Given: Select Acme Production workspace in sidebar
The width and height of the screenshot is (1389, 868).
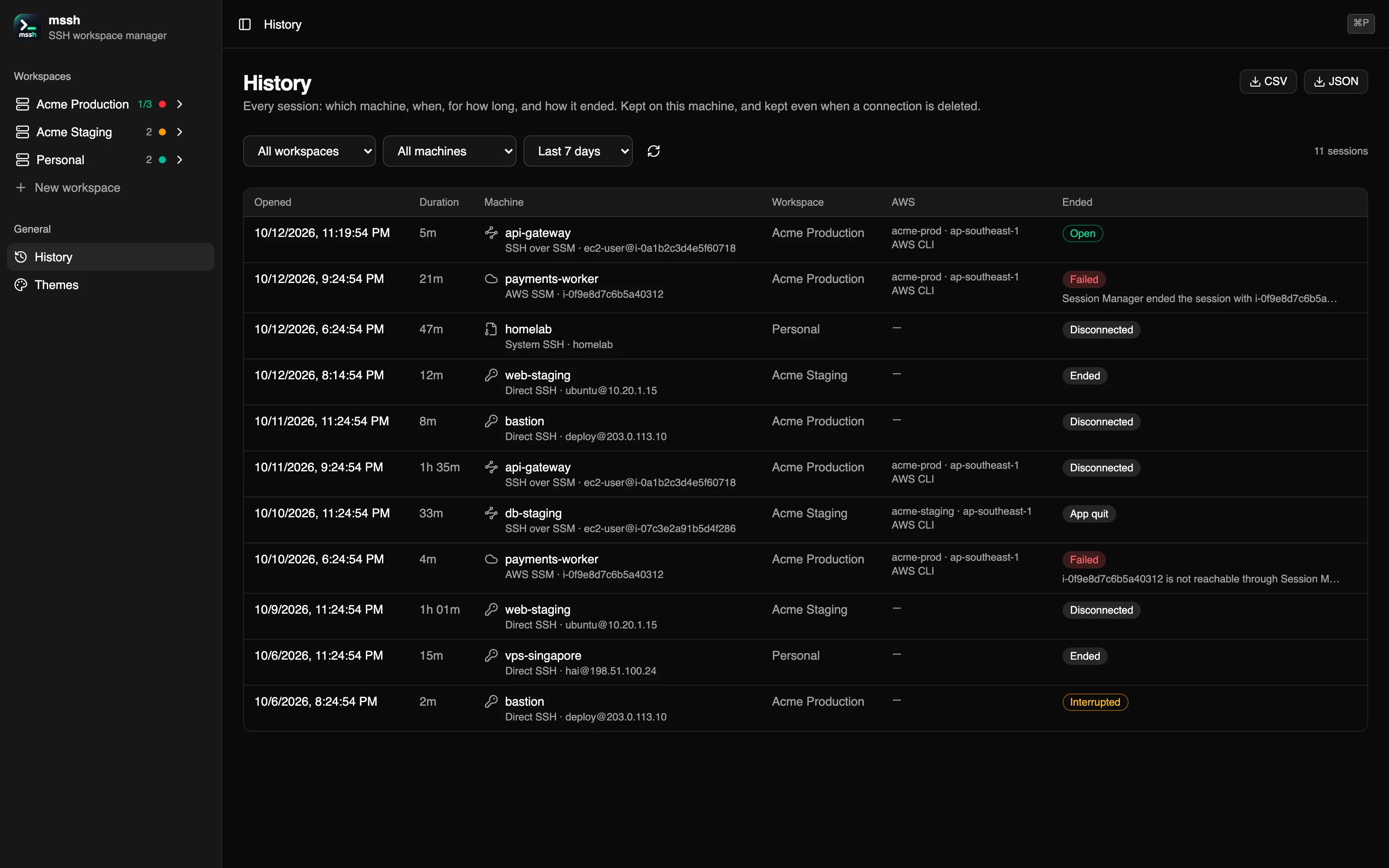Looking at the screenshot, I should [82, 104].
